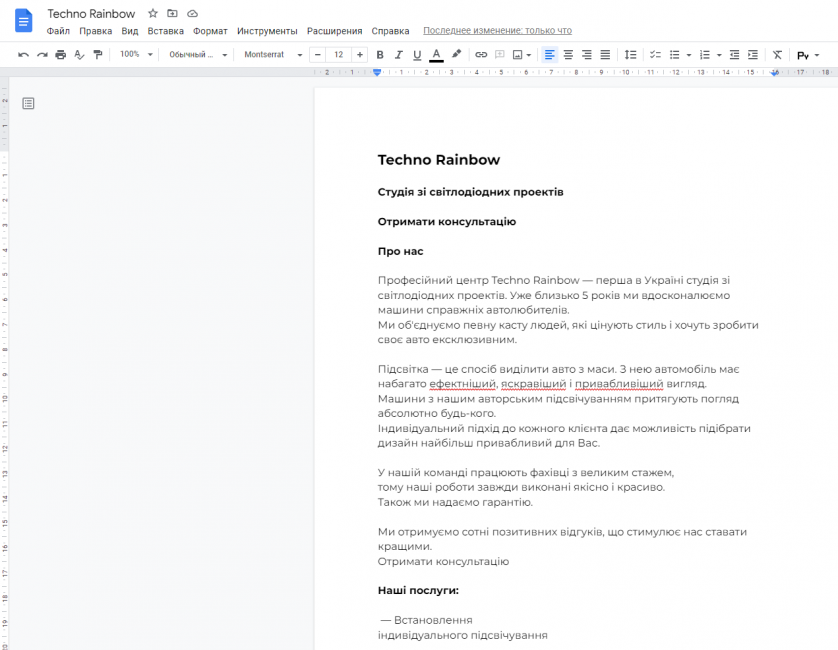Image resolution: width=838 pixels, height=650 pixels.
Task: Open the Montserrat font dropdown
Action: (x=273, y=55)
